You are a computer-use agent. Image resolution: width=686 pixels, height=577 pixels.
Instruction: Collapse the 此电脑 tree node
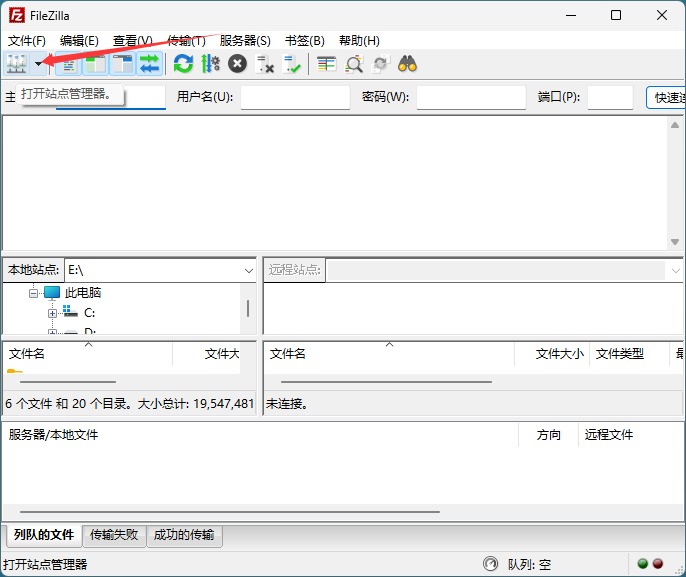point(33,293)
